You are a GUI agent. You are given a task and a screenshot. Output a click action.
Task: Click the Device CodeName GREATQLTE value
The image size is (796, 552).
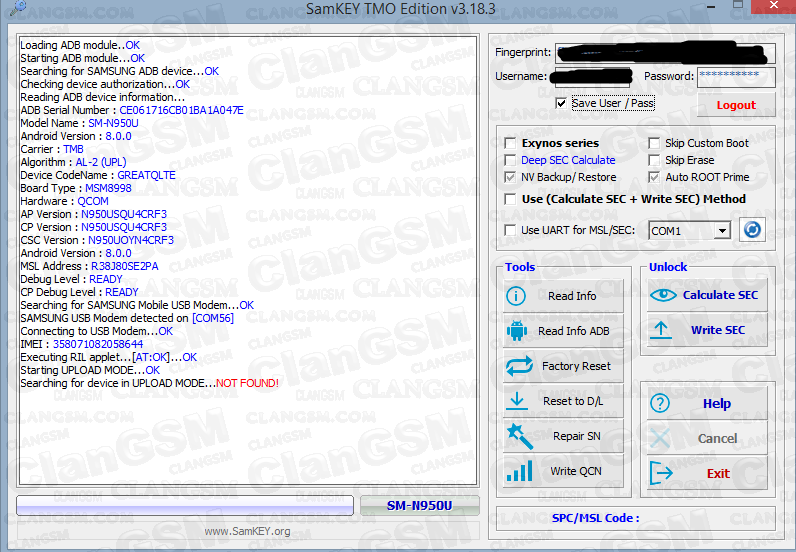[x=146, y=175]
